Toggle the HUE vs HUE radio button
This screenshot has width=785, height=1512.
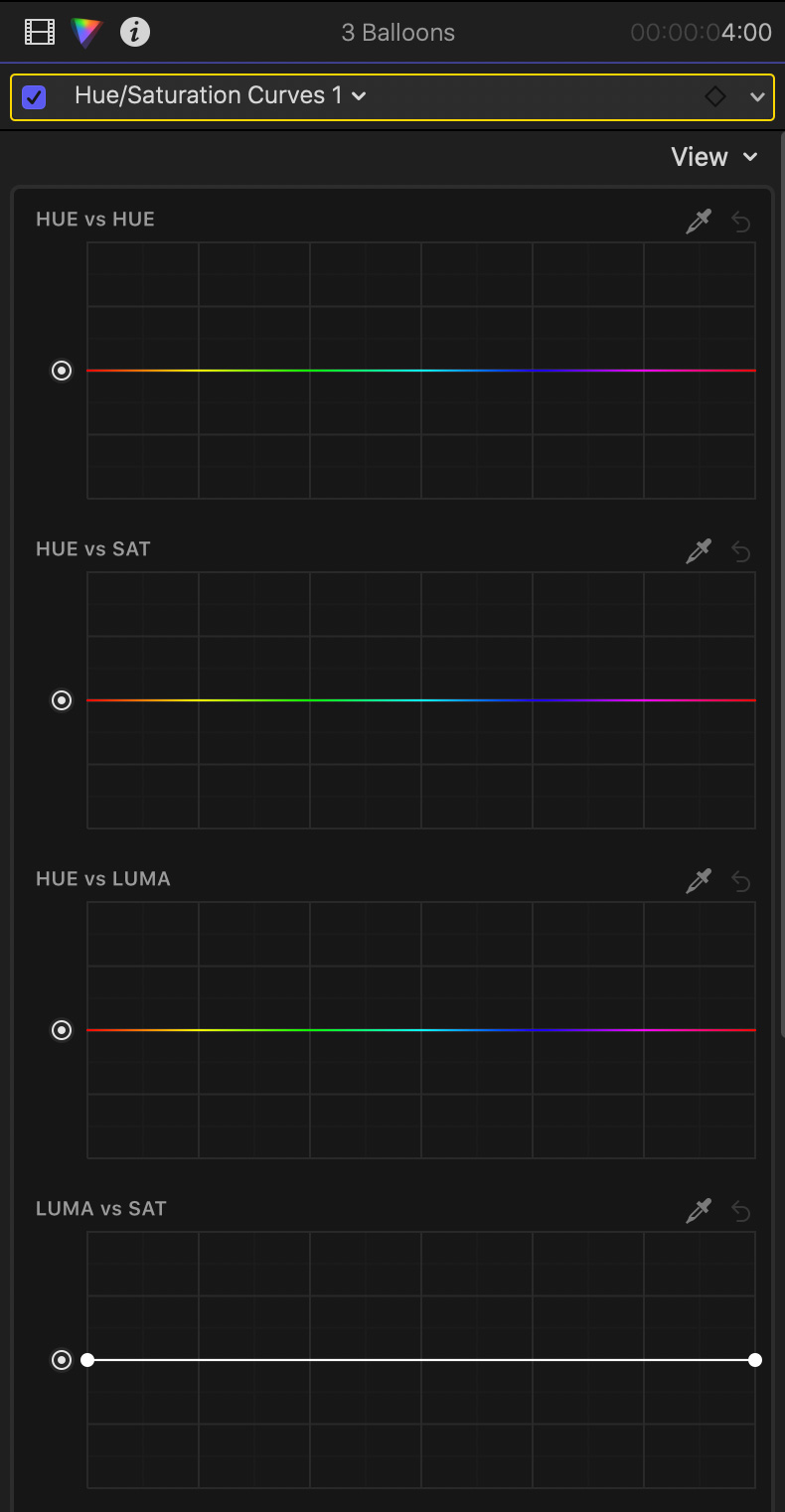pyautogui.click(x=62, y=371)
